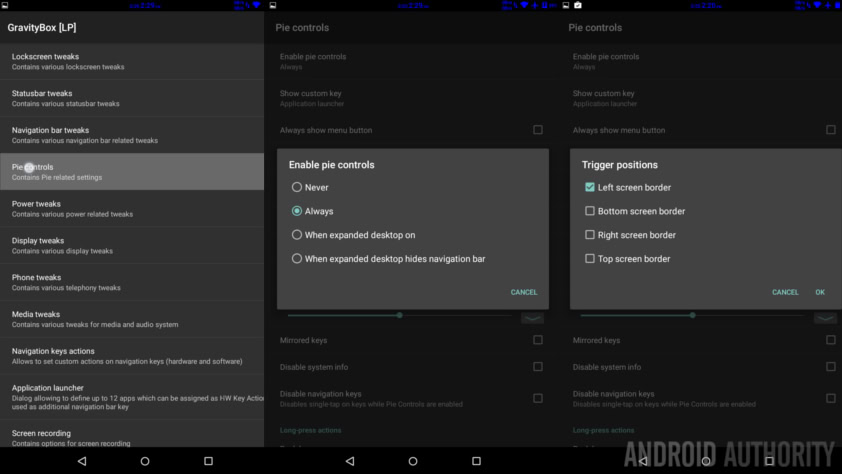Tap Home circle icon in middle screen
This screenshot has height=474, width=842.
tap(413, 461)
